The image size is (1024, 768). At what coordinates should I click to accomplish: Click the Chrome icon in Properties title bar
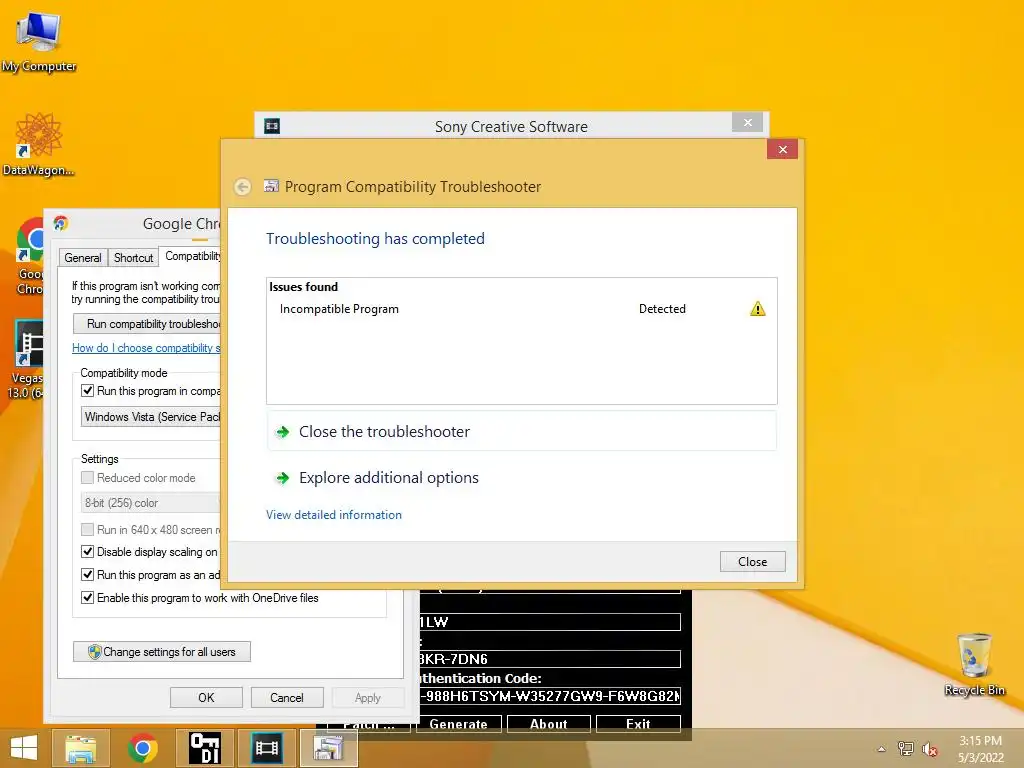[x=61, y=223]
